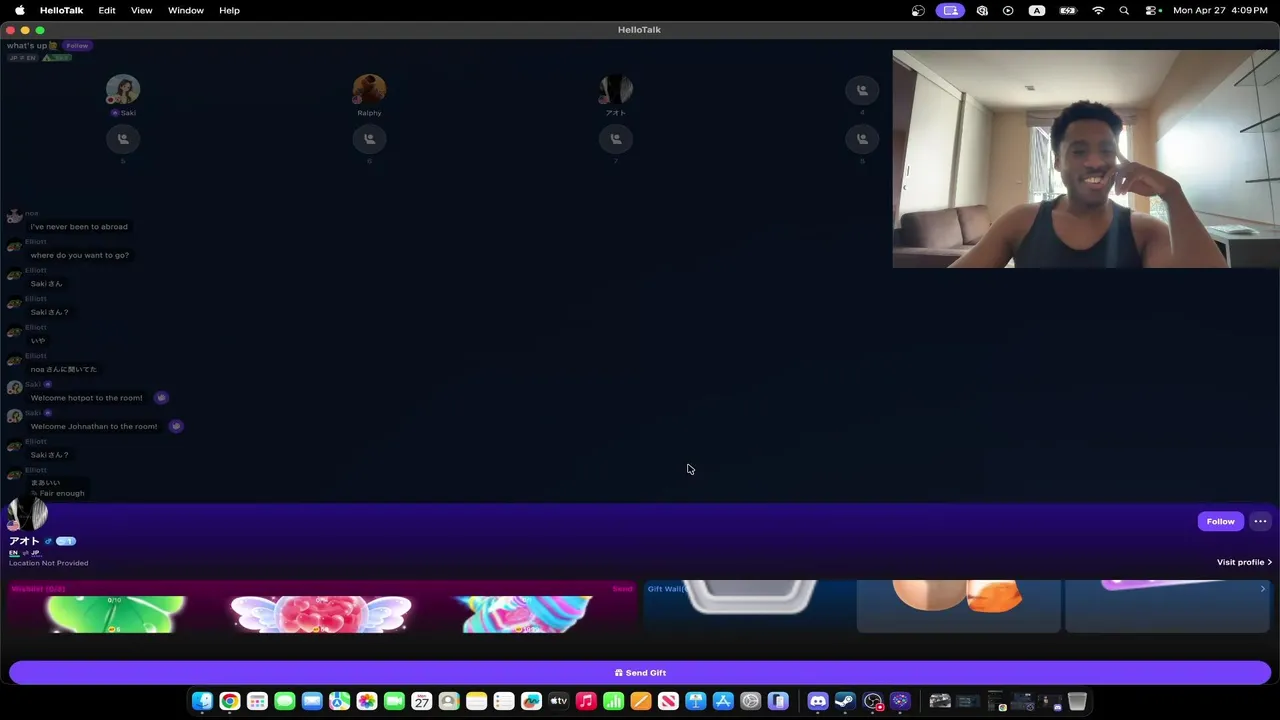
Task: Take empty seat number 4
Action: pyautogui.click(x=862, y=90)
